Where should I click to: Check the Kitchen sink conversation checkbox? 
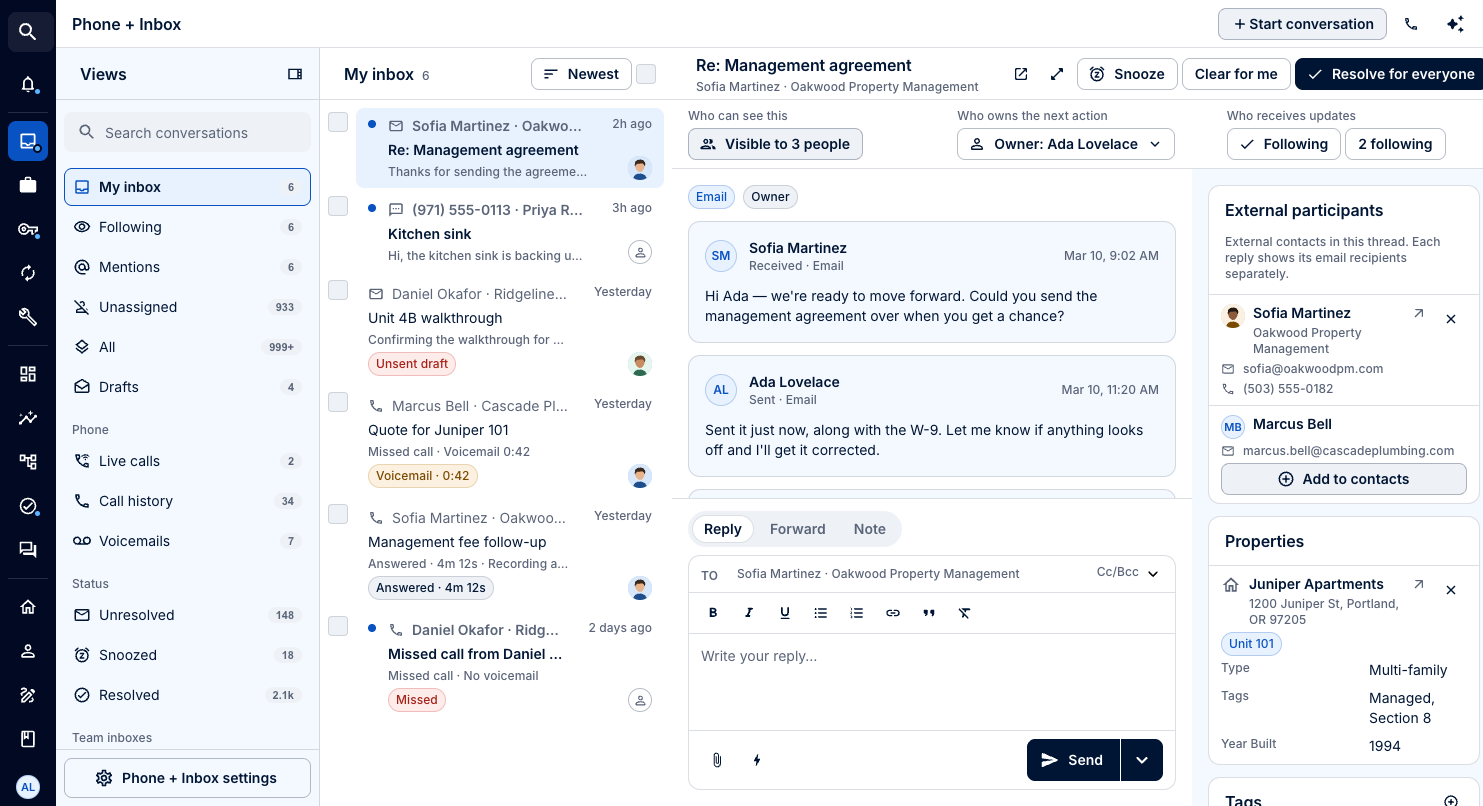click(x=338, y=206)
